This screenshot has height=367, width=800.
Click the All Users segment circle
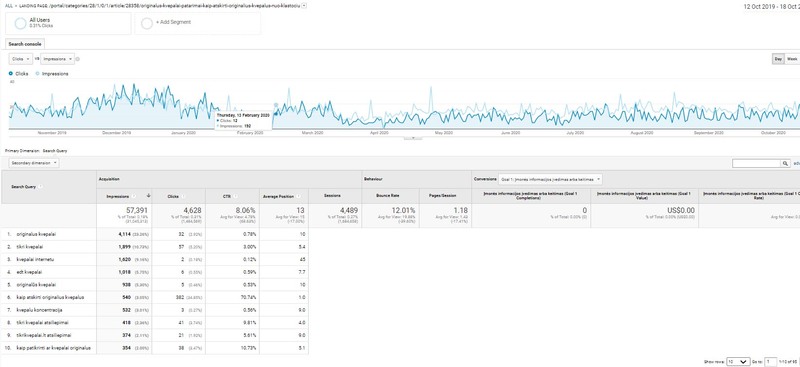[x=20, y=23]
